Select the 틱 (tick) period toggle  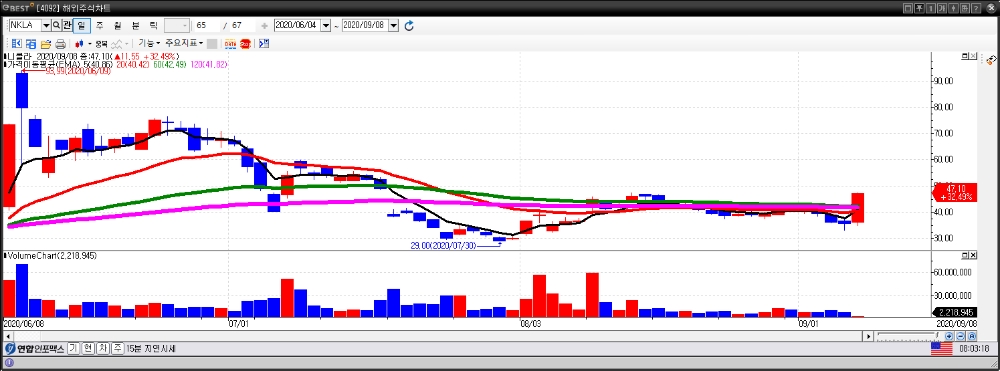pos(153,25)
